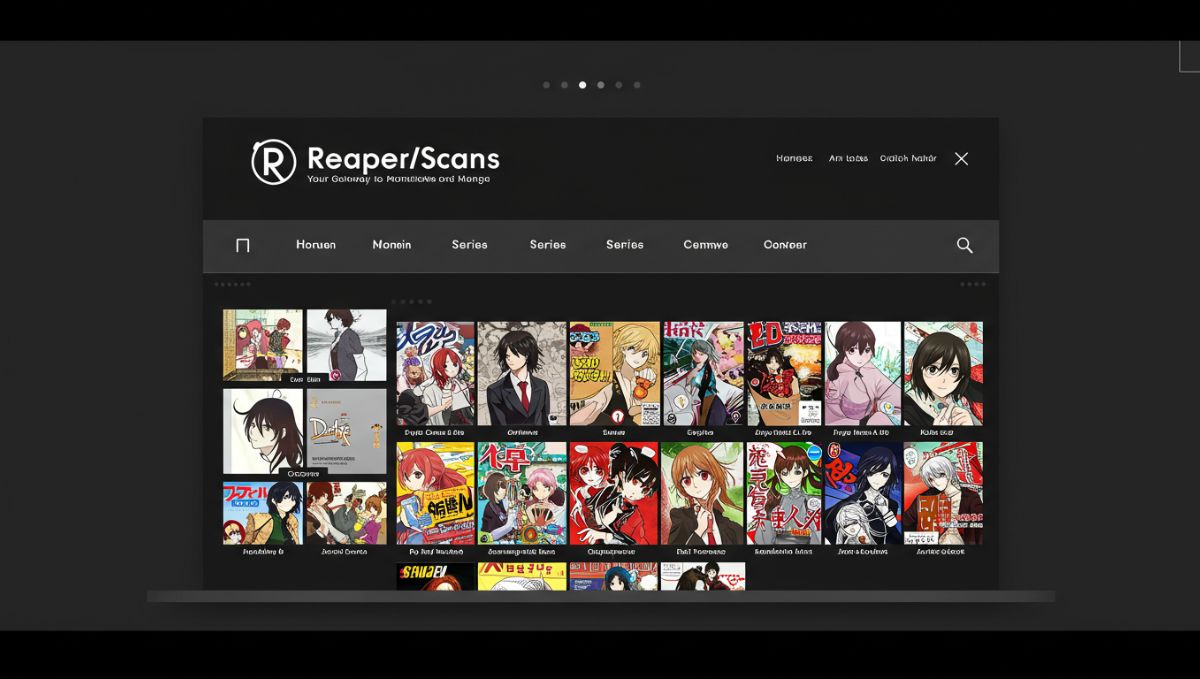Open the girl in pink hoodie cover

coord(863,374)
